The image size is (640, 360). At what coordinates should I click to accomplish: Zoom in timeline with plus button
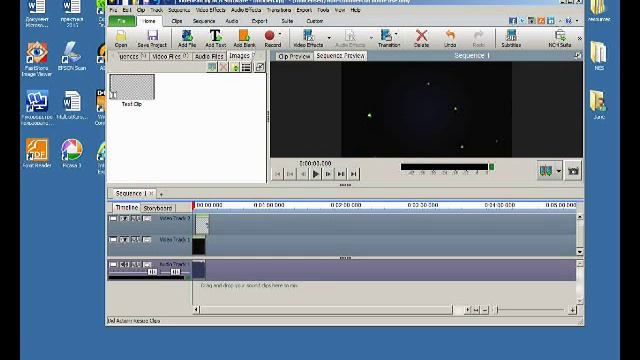tap(572, 310)
